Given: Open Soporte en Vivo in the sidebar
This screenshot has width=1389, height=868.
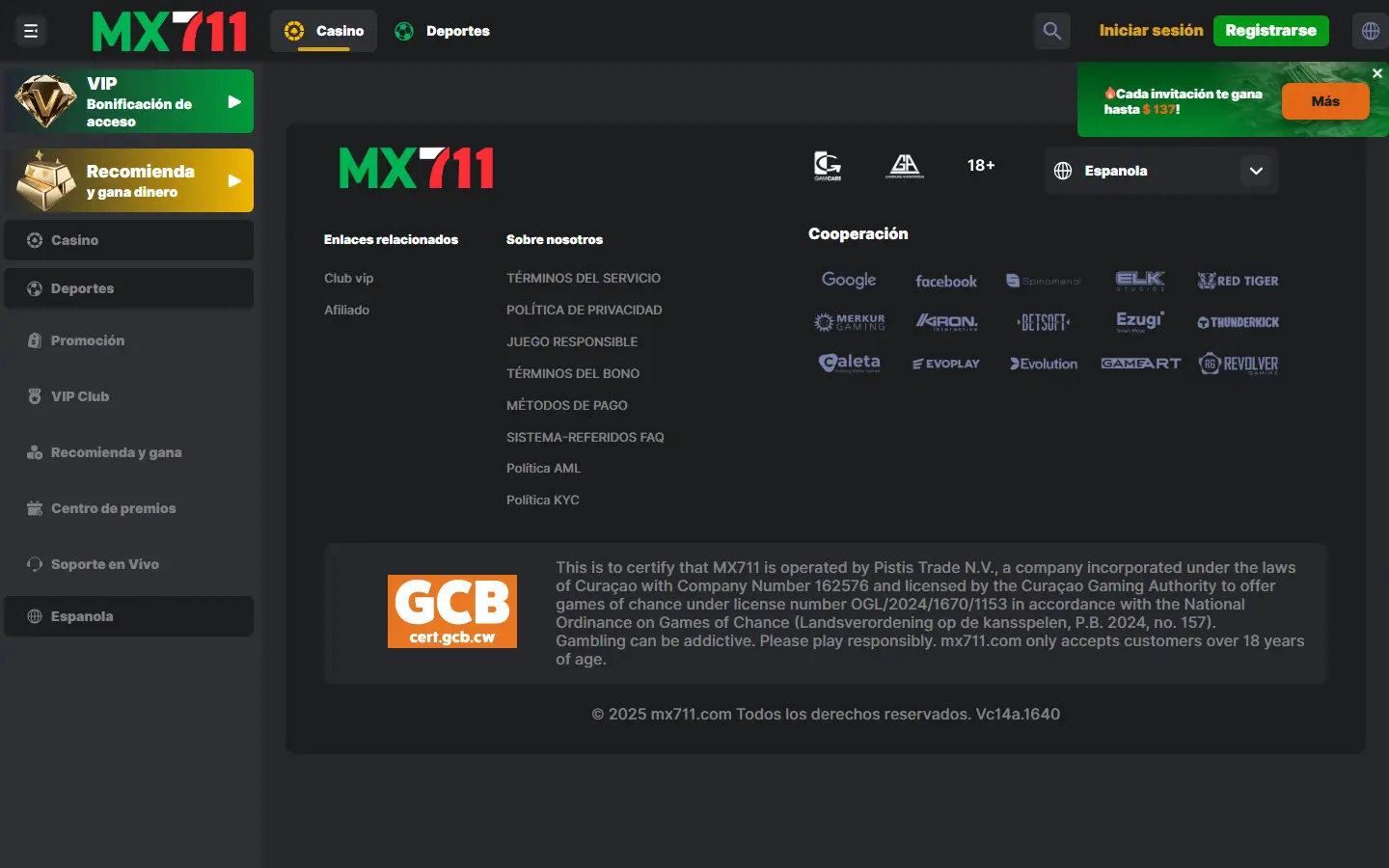Looking at the screenshot, I should pyautogui.click(x=128, y=564).
